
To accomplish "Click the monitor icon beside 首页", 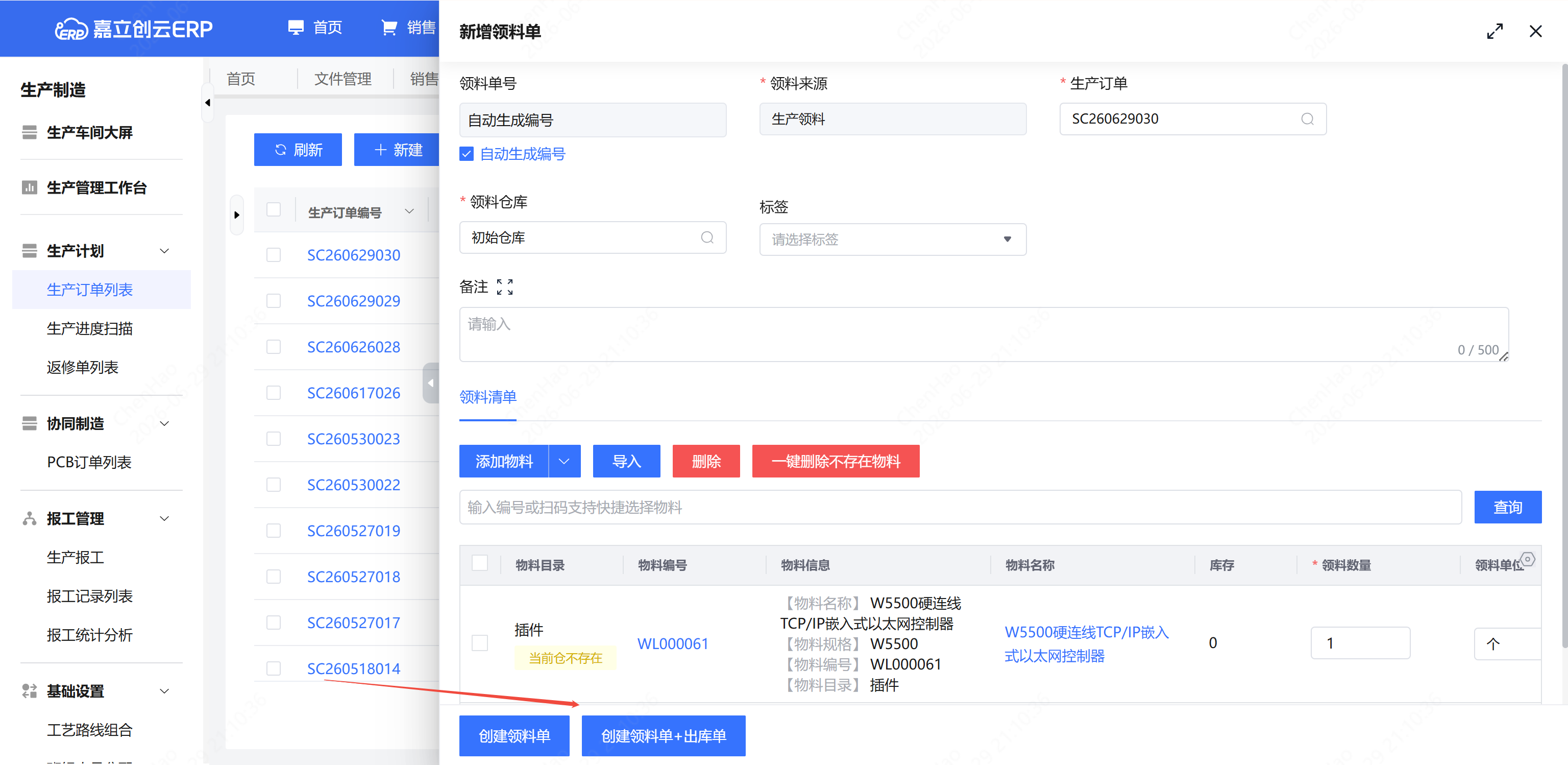I will [x=296, y=28].
